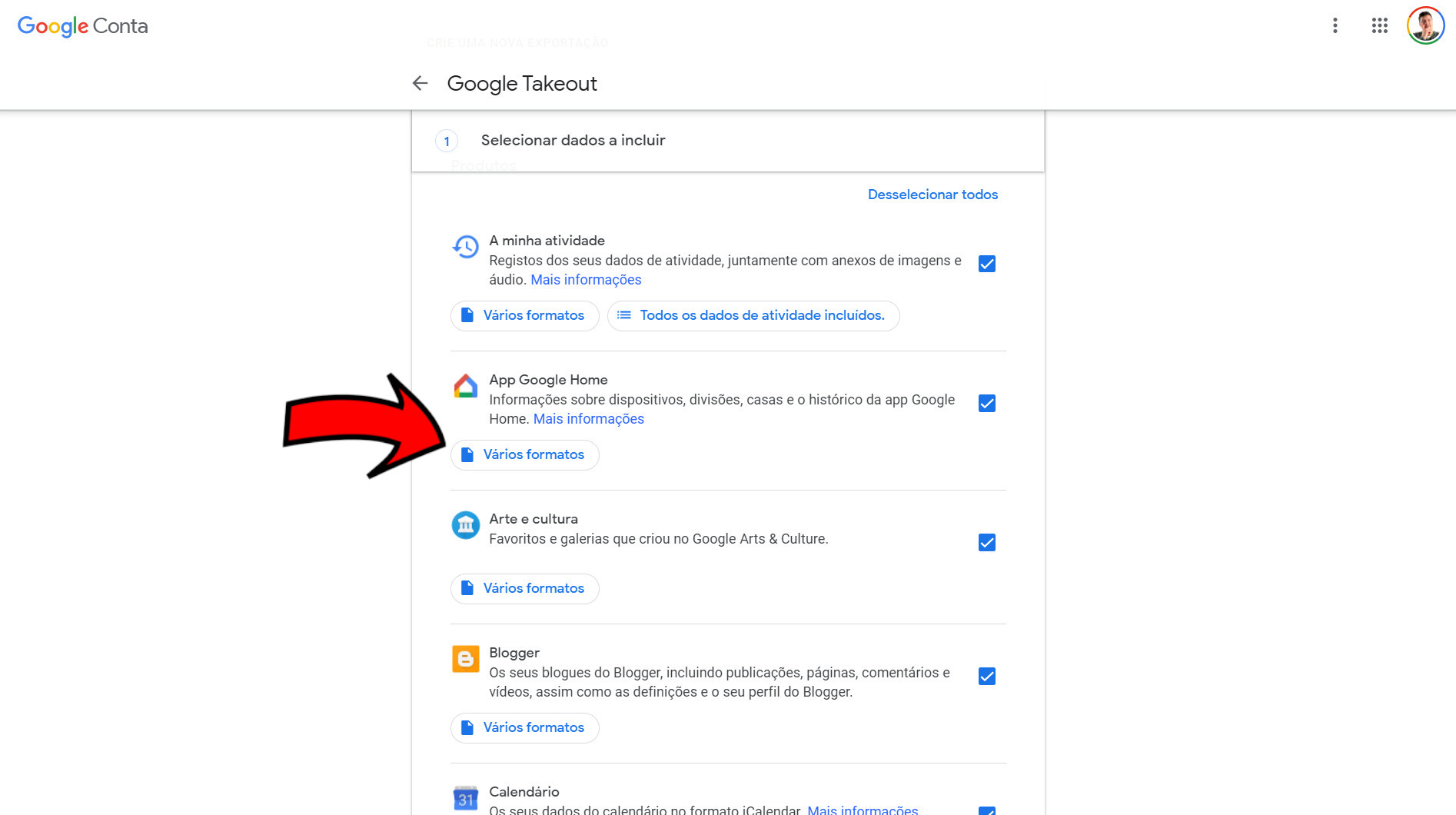This screenshot has height=815, width=1456.
Task: Click the orange Blogger icon
Action: pos(466,659)
